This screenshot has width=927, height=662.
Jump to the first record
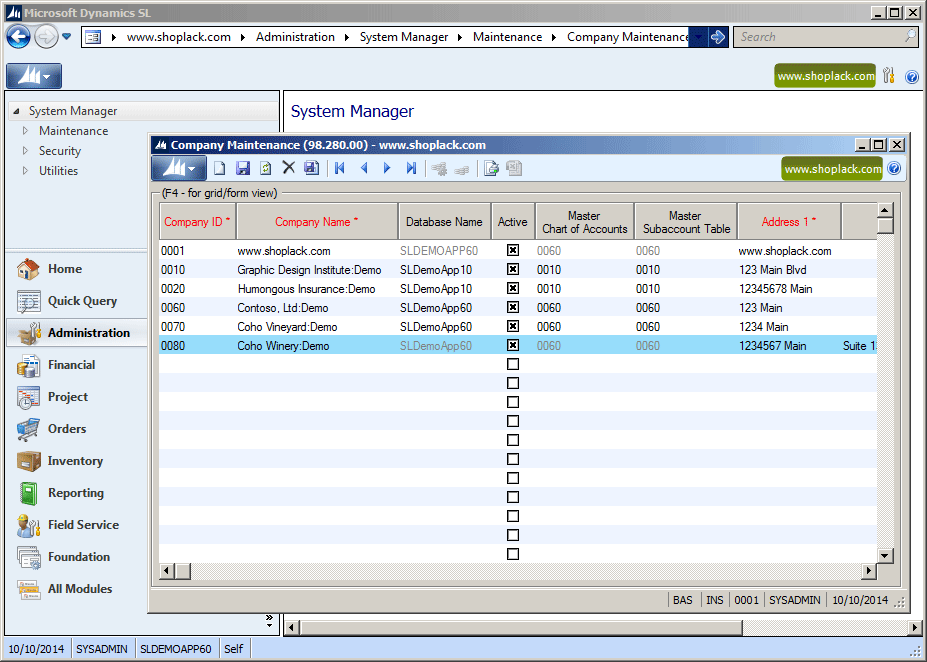click(x=339, y=168)
